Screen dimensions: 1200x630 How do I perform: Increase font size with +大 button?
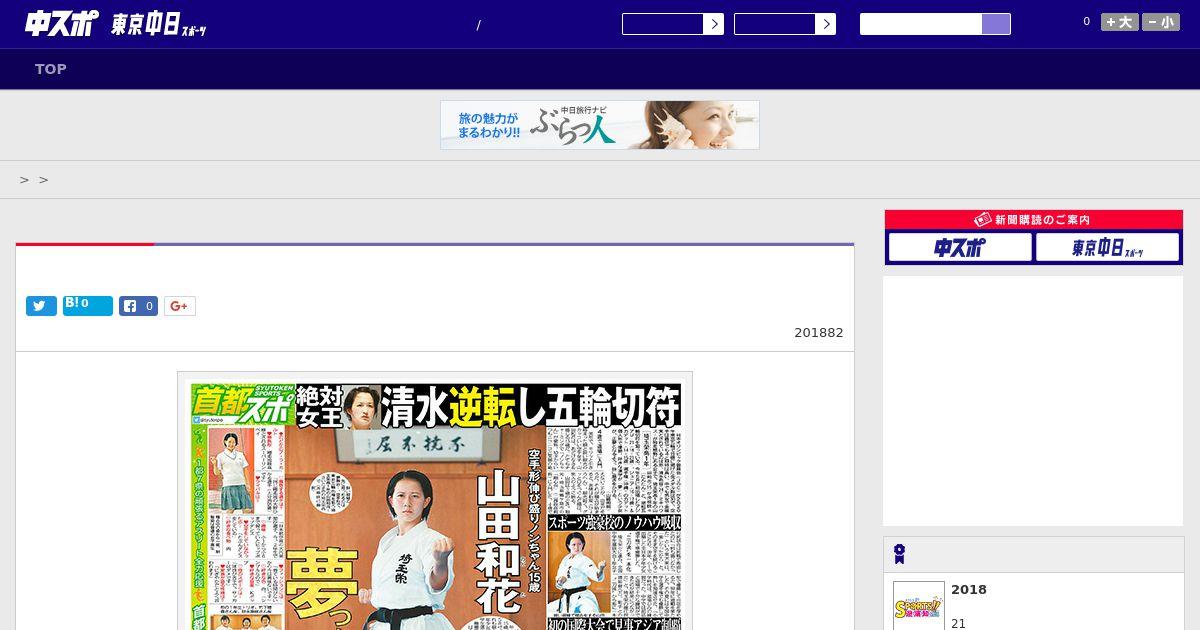point(1120,22)
